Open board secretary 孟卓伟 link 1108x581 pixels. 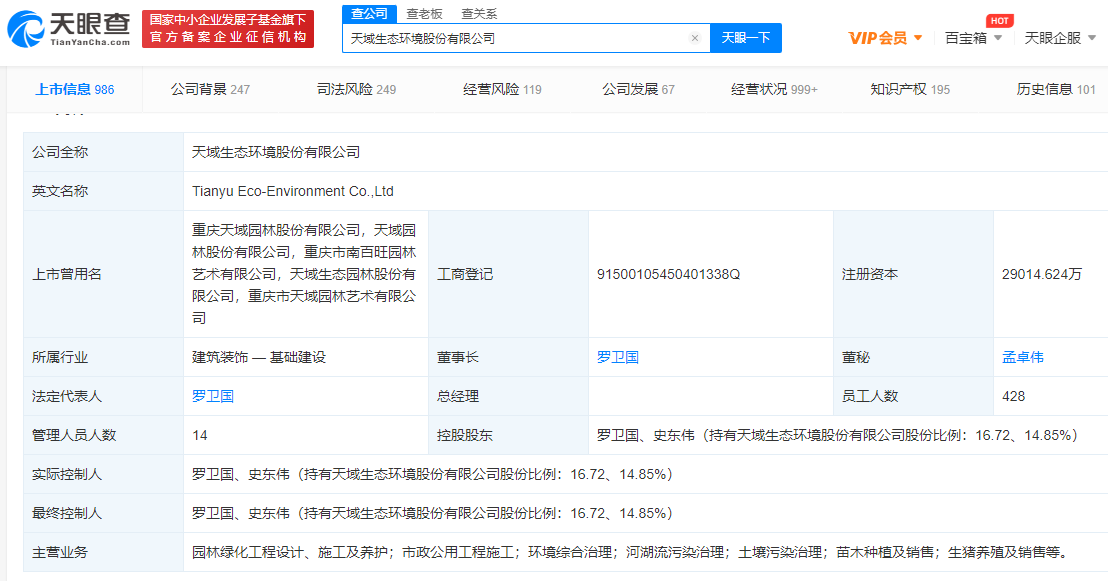click(x=1022, y=358)
